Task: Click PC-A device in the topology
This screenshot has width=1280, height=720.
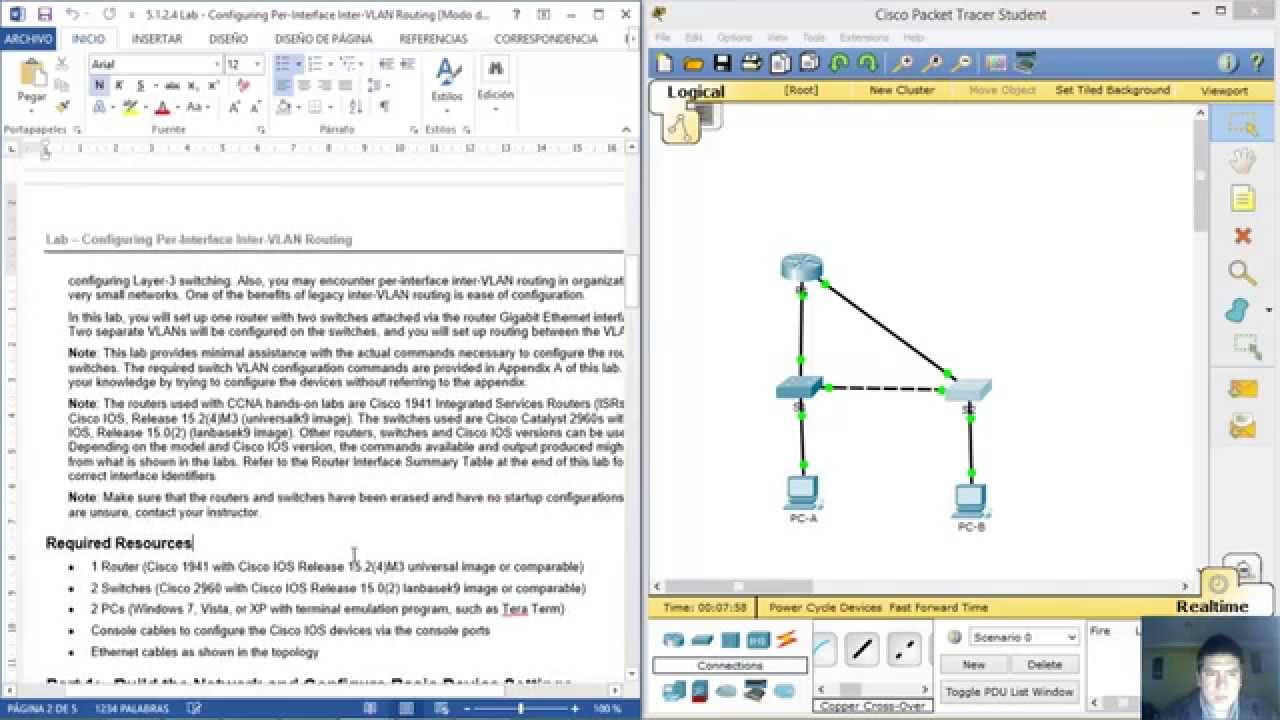Action: [803, 492]
